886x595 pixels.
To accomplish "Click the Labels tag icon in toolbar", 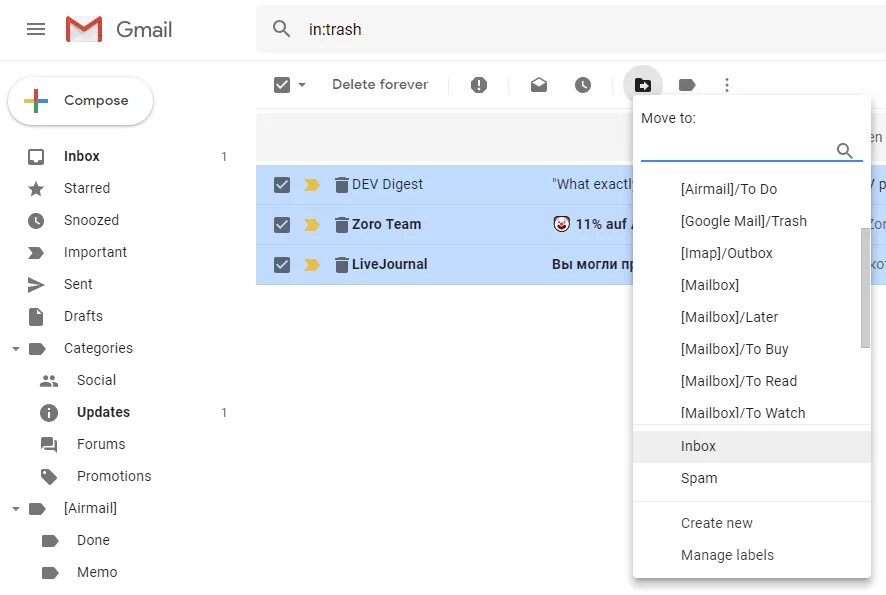I will [x=687, y=85].
